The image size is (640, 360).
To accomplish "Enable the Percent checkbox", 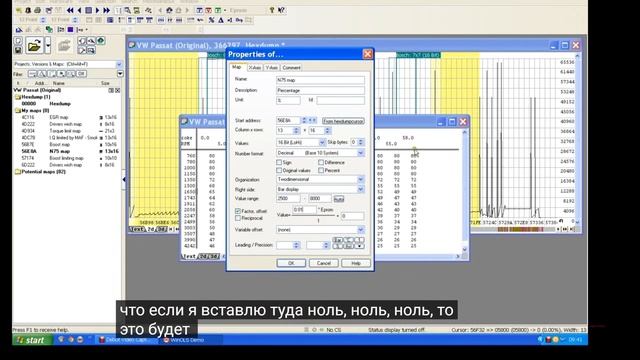I will [321, 170].
